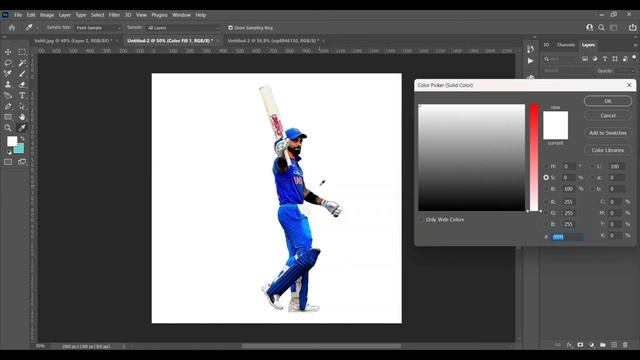Reset default foreground and background colors
This screenshot has height=360, width=640.
point(9,152)
